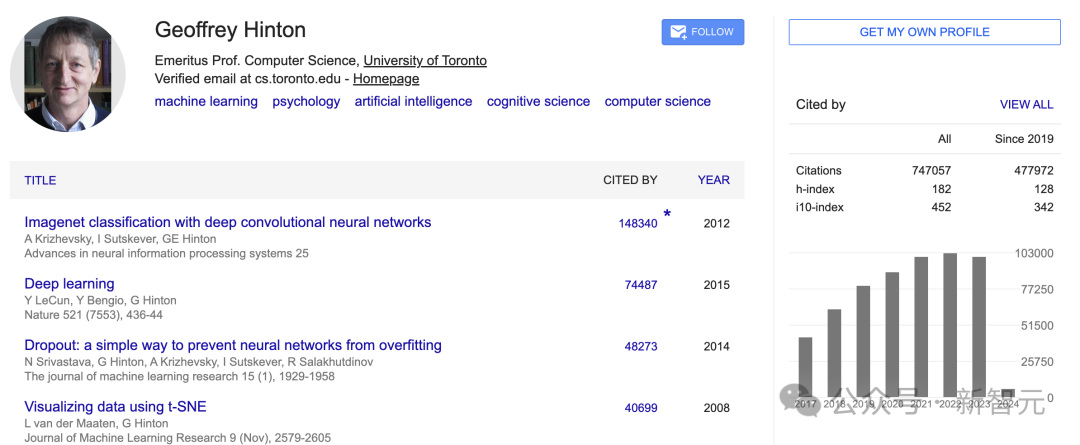Open the Deep learning paper
1080x445 pixels.
69,284
